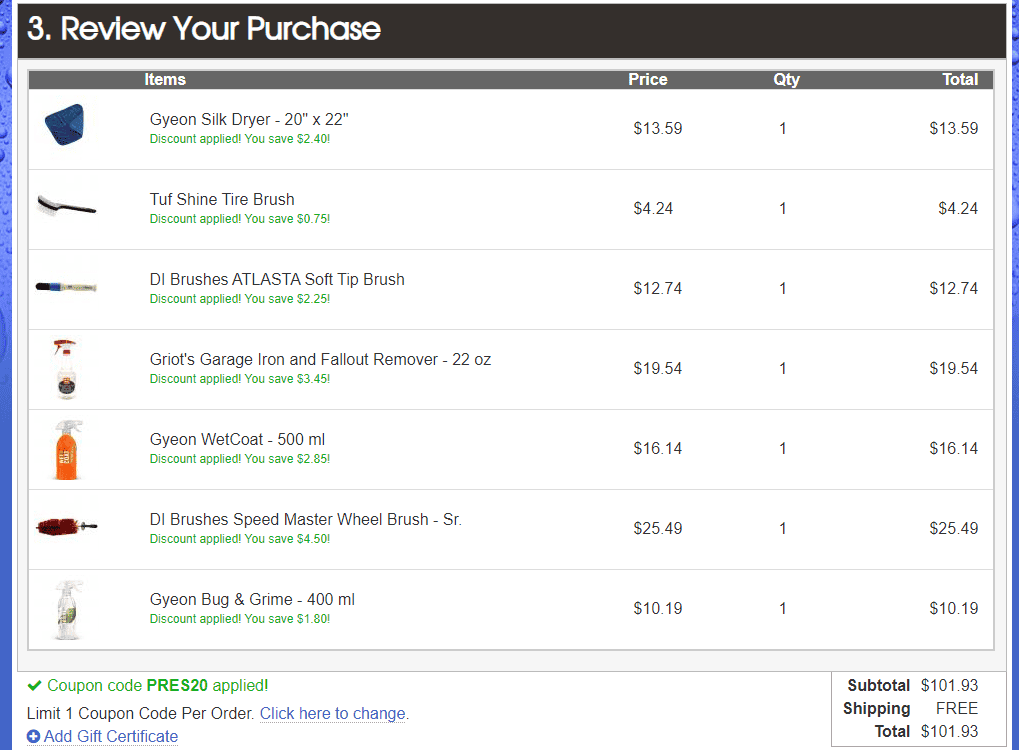1019x750 pixels.
Task: Open the Add Gift Certificate link
Action: (x=110, y=736)
